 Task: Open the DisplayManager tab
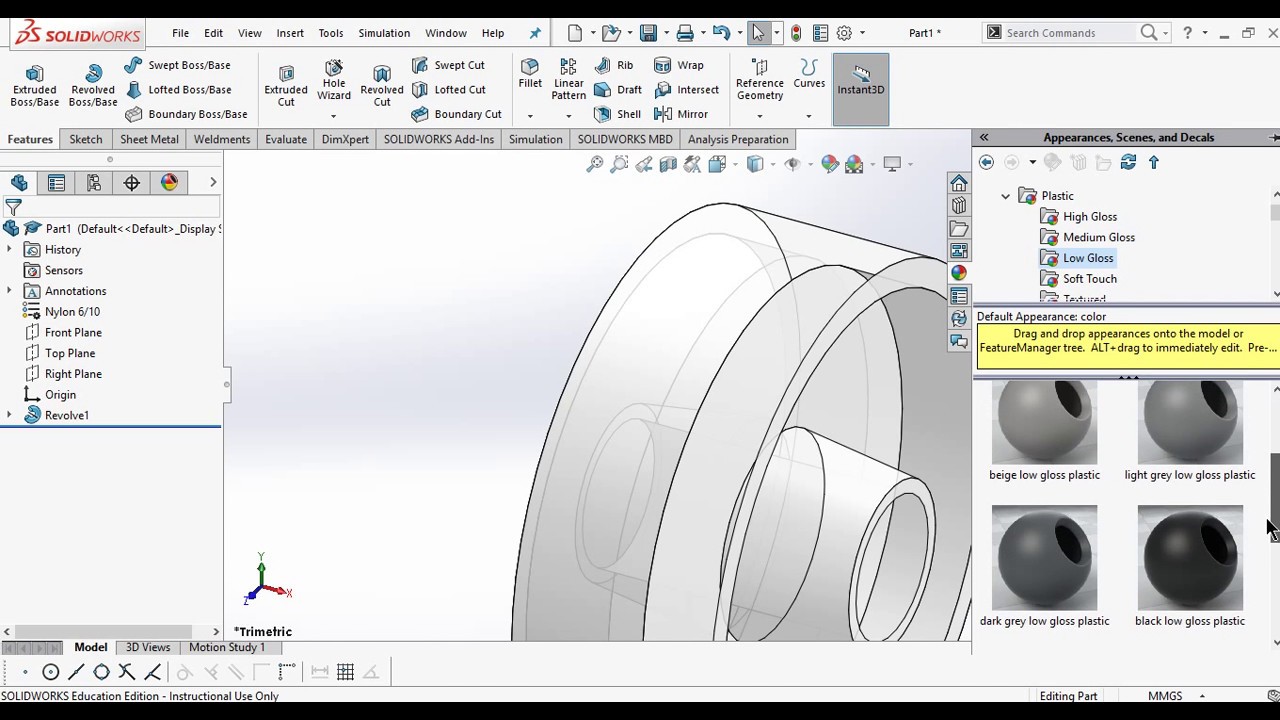click(x=169, y=182)
